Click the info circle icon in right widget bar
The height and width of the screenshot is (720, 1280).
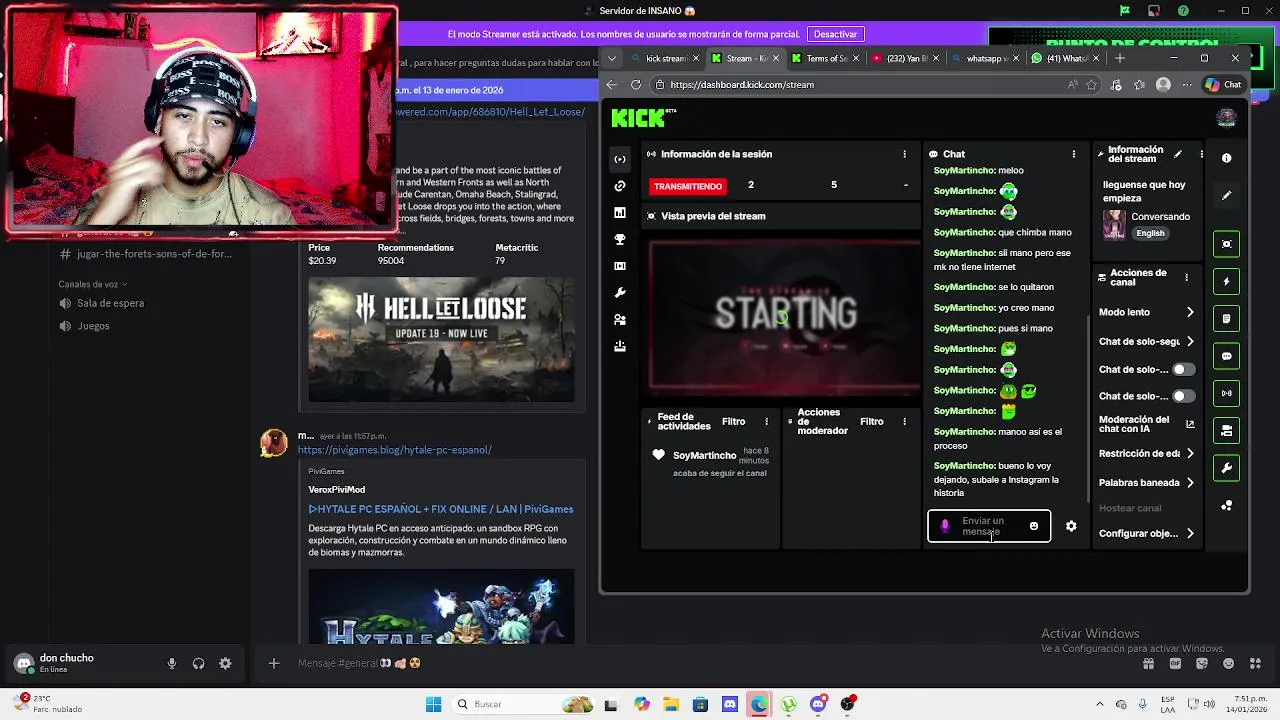tap(1227, 158)
